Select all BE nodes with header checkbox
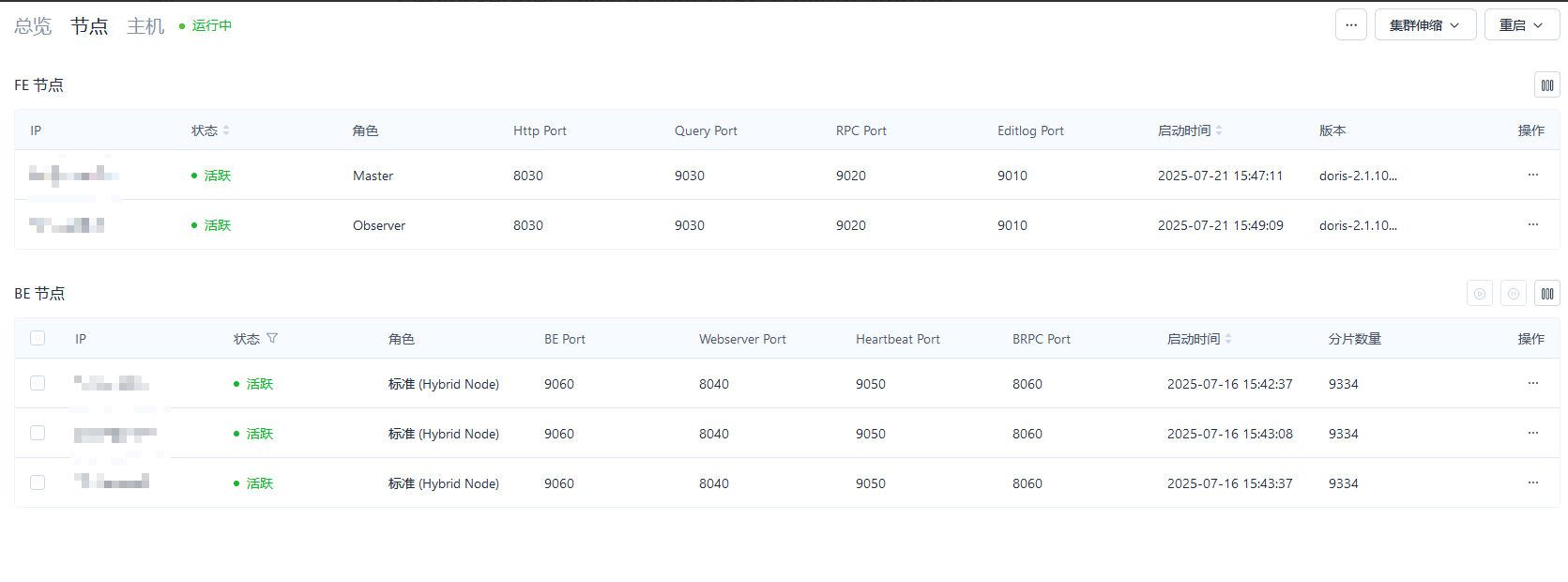Screen dimensions: 1568x582 pos(38,338)
